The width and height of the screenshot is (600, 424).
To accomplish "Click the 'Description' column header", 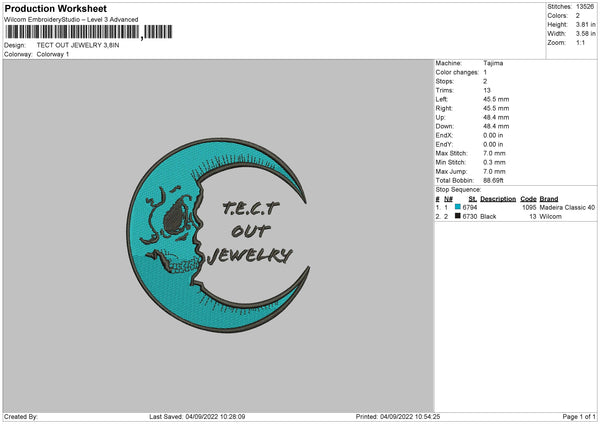I will [498, 199].
